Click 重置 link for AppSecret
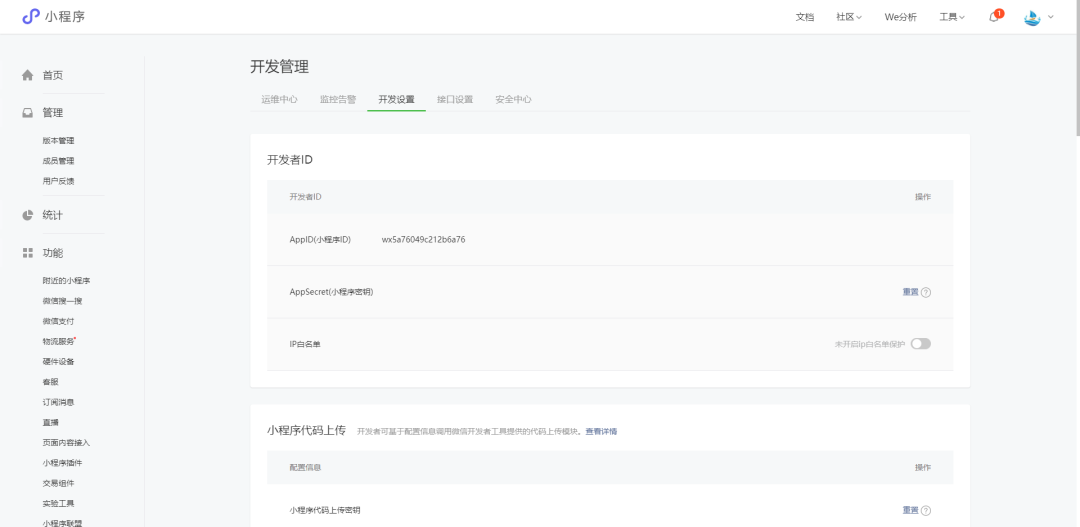This screenshot has width=1080, height=527. 910,292
